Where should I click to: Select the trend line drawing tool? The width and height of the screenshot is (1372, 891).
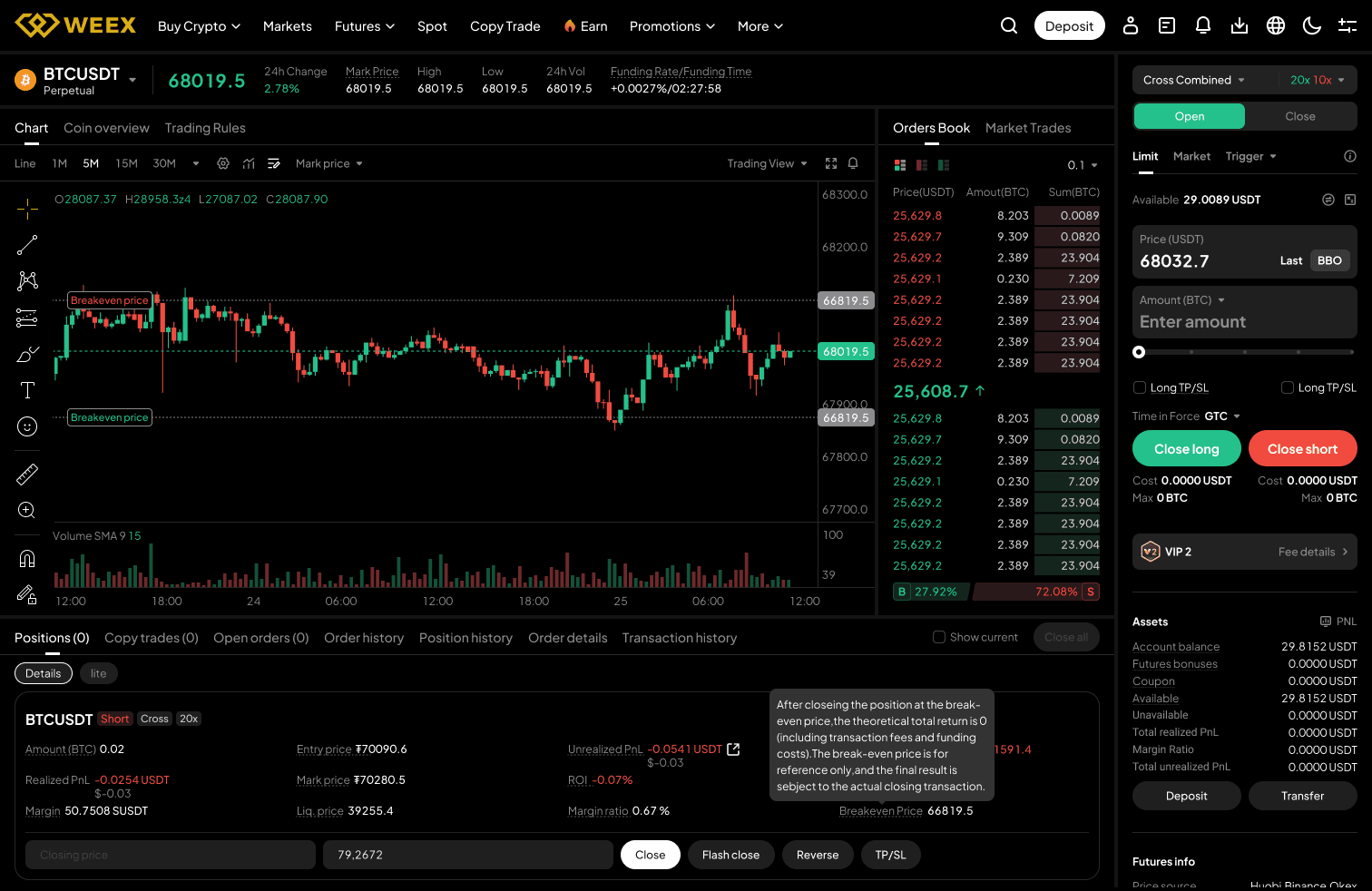[x=27, y=245]
